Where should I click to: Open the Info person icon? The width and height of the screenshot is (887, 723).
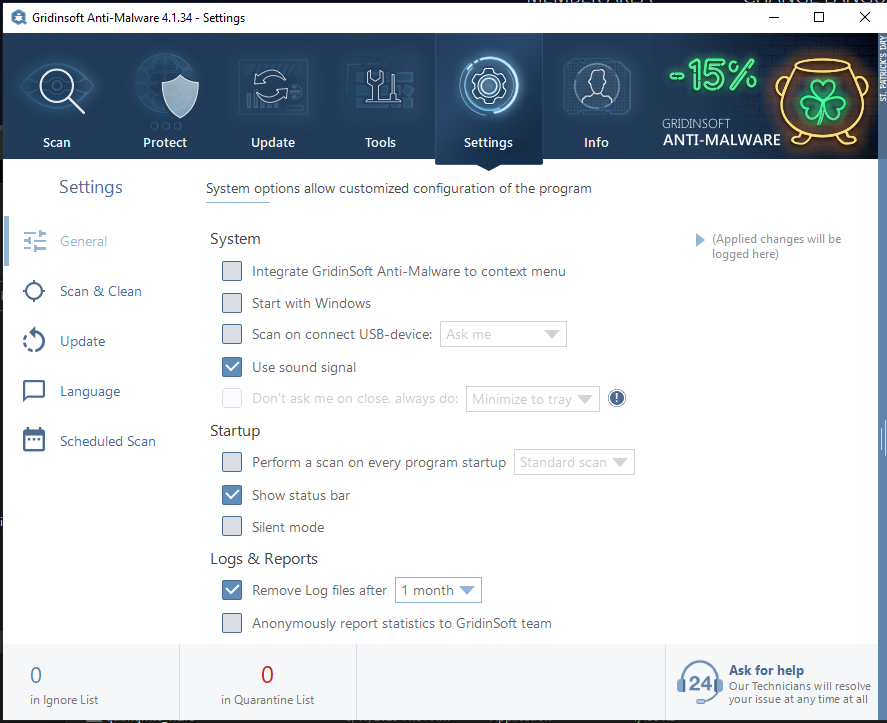tap(596, 85)
